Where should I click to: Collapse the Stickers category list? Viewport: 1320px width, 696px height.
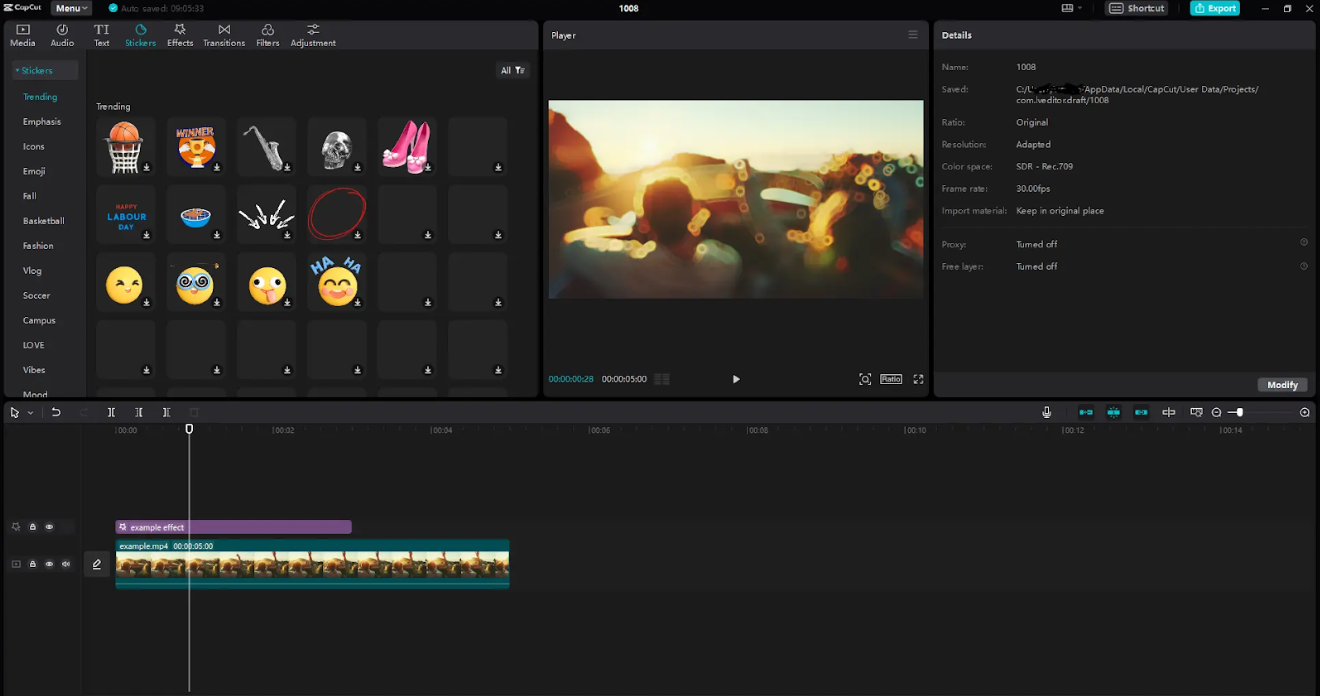(x=45, y=71)
